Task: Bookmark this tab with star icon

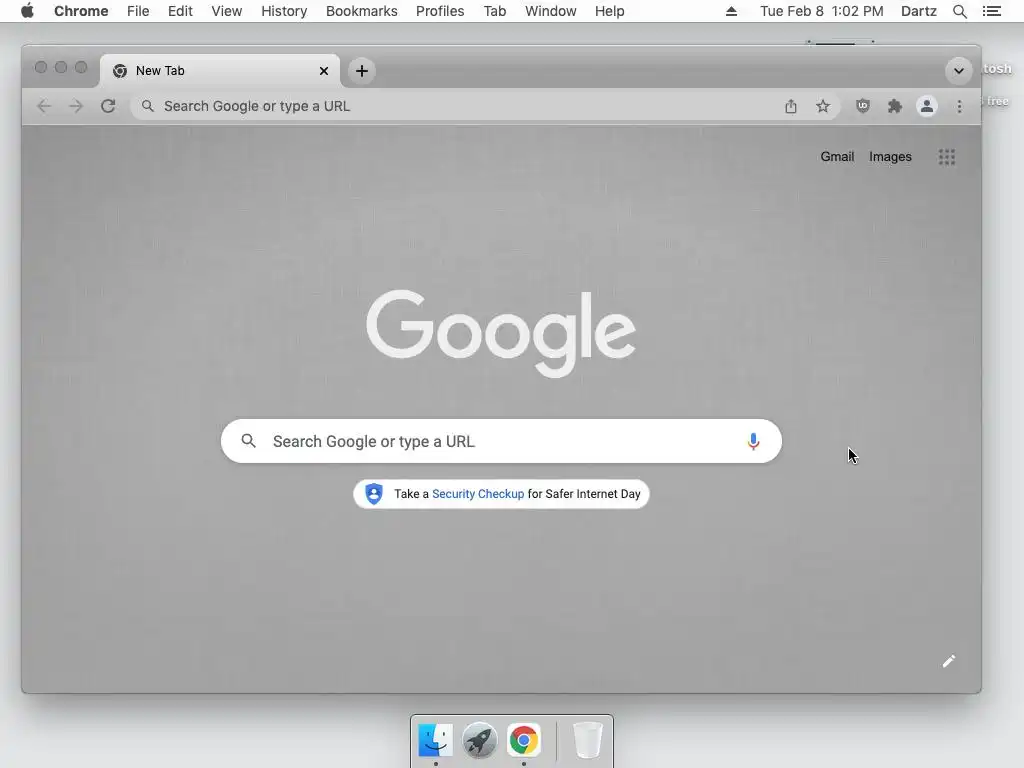Action: click(823, 106)
